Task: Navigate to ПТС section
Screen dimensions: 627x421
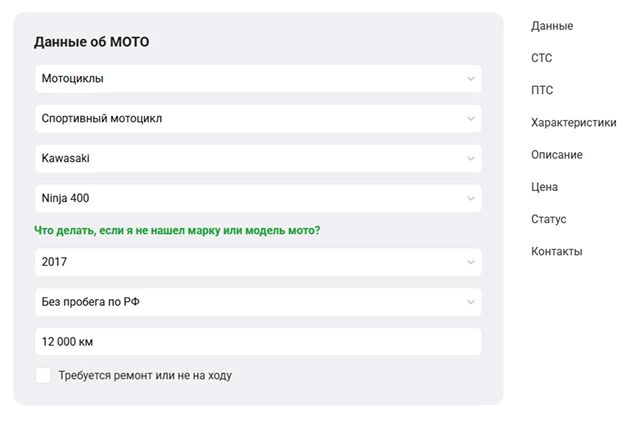Action: pyautogui.click(x=542, y=90)
